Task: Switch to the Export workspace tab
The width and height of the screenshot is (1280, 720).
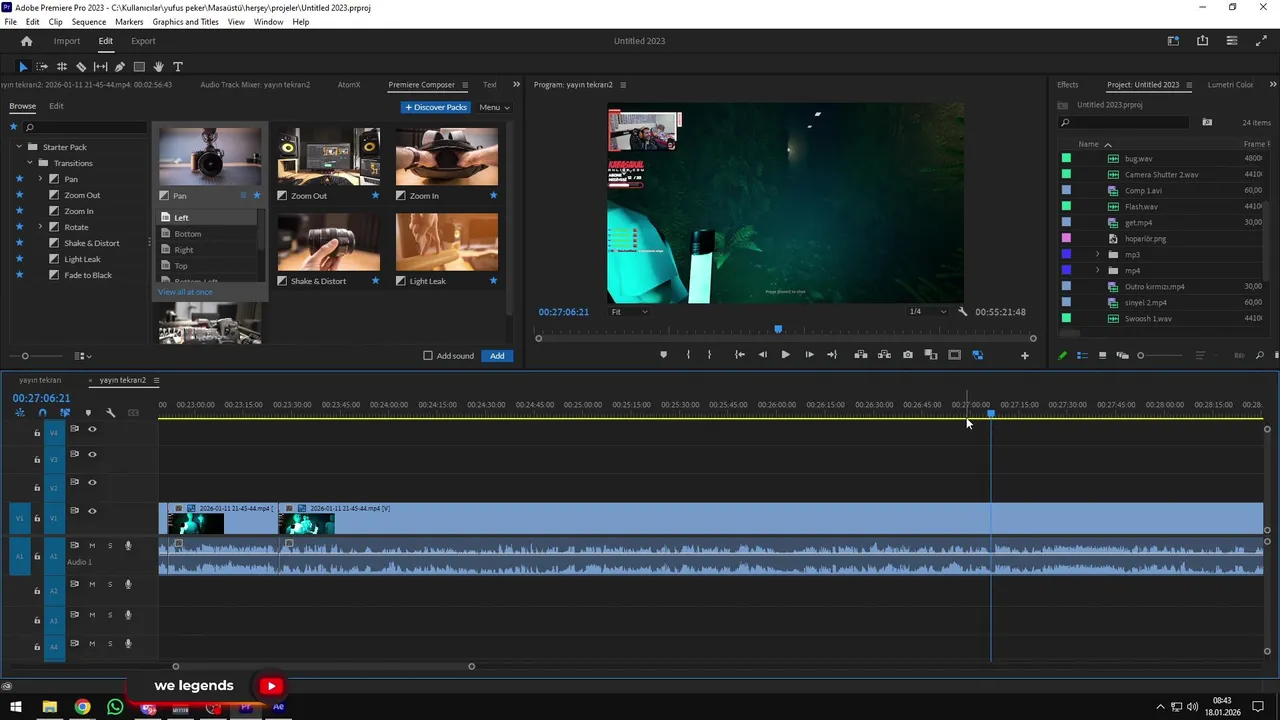Action: click(143, 41)
